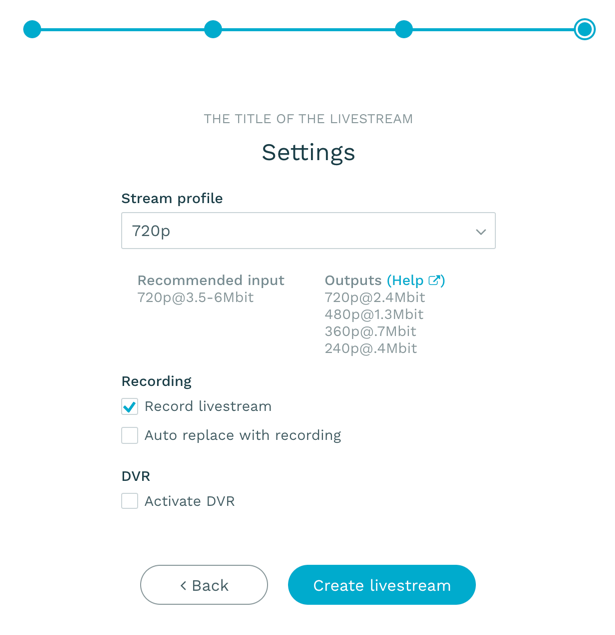Click the Settings page heading

308,153
